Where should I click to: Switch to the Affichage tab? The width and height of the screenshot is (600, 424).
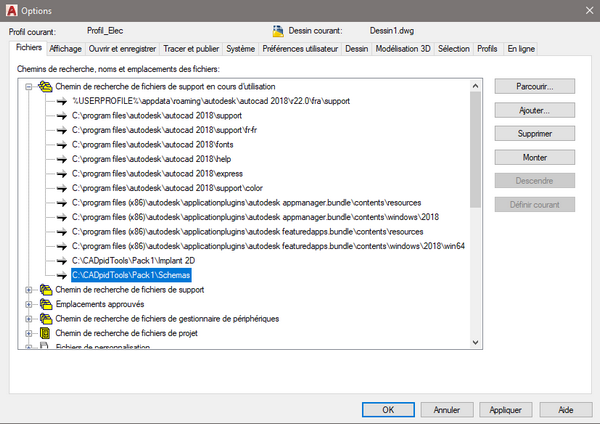[66, 48]
